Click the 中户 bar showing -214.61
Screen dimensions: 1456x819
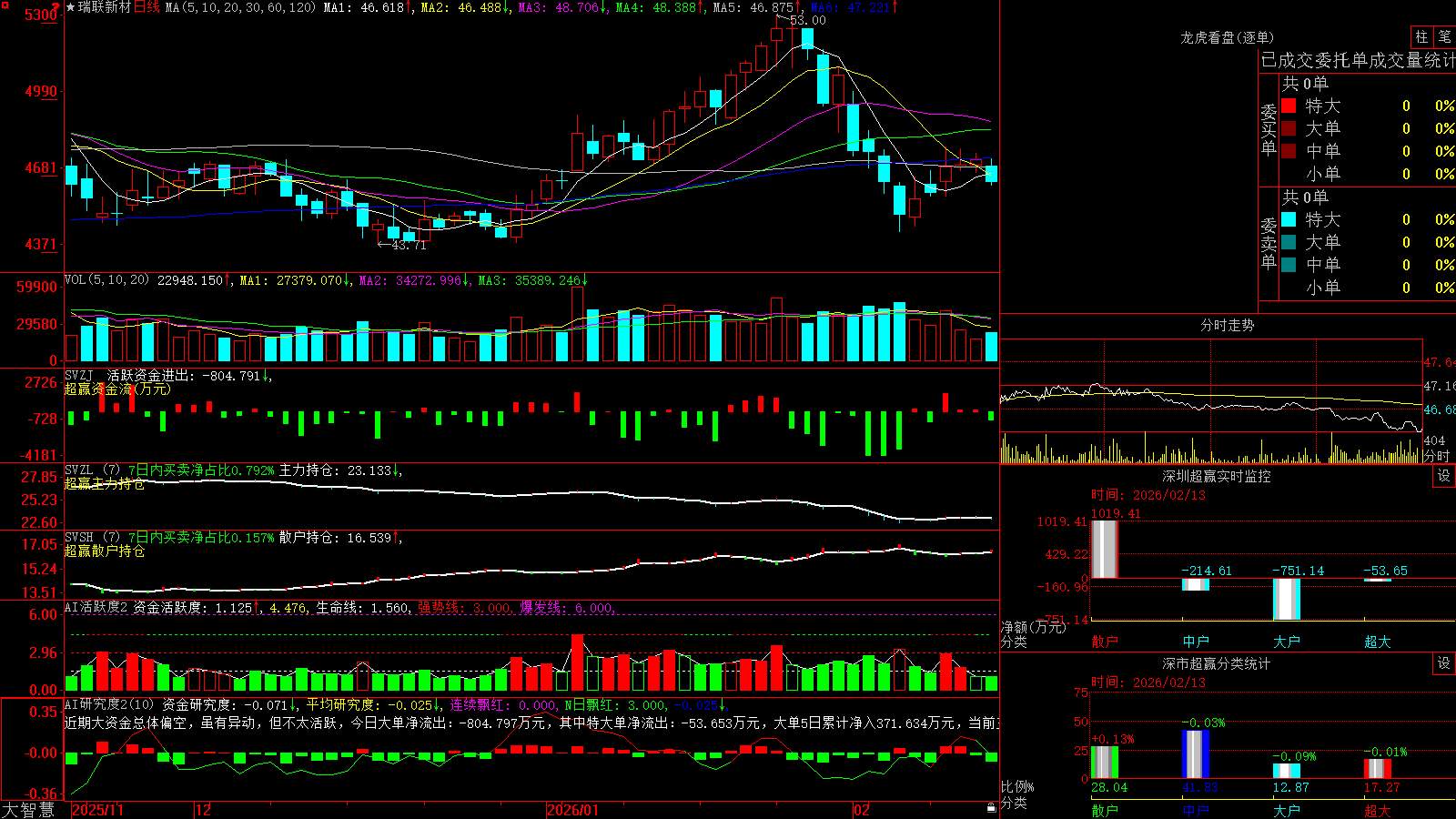pyautogui.click(x=1196, y=584)
